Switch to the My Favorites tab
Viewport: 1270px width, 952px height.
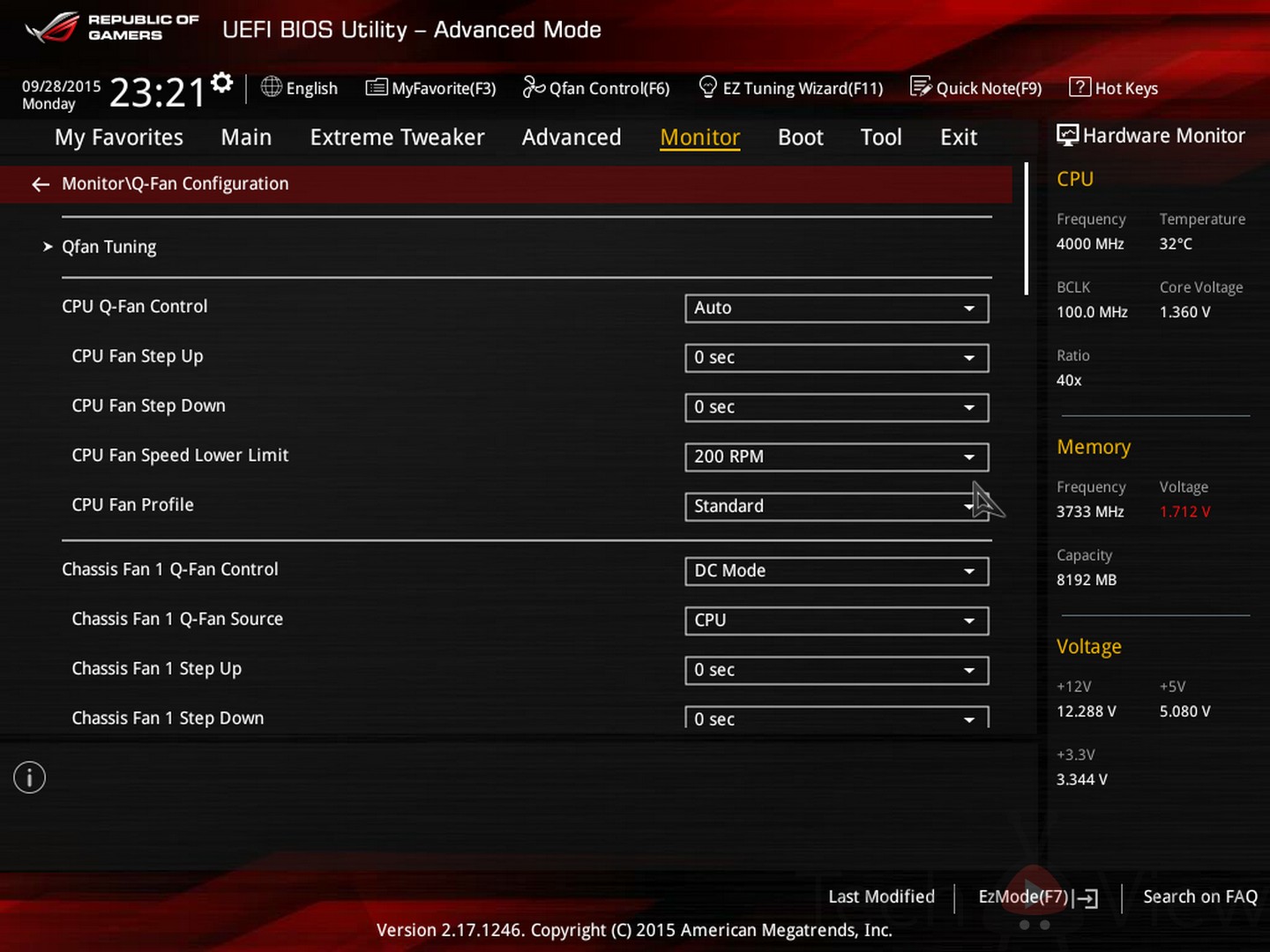(119, 138)
